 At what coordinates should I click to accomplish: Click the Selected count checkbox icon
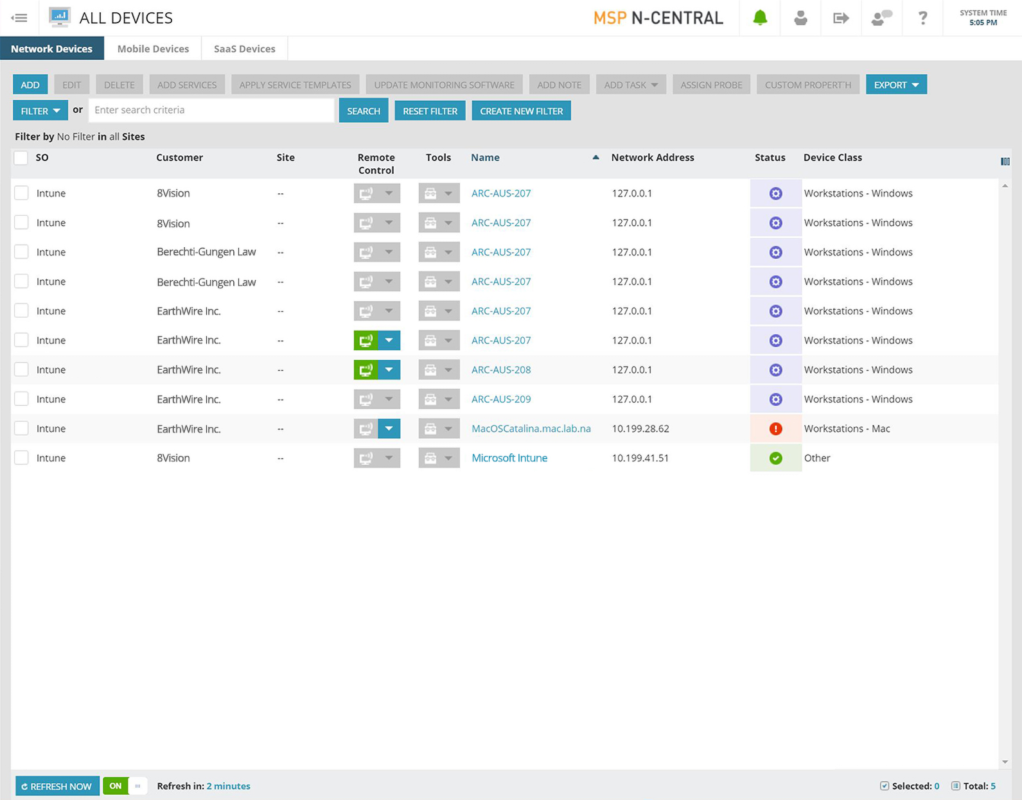tap(884, 786)
